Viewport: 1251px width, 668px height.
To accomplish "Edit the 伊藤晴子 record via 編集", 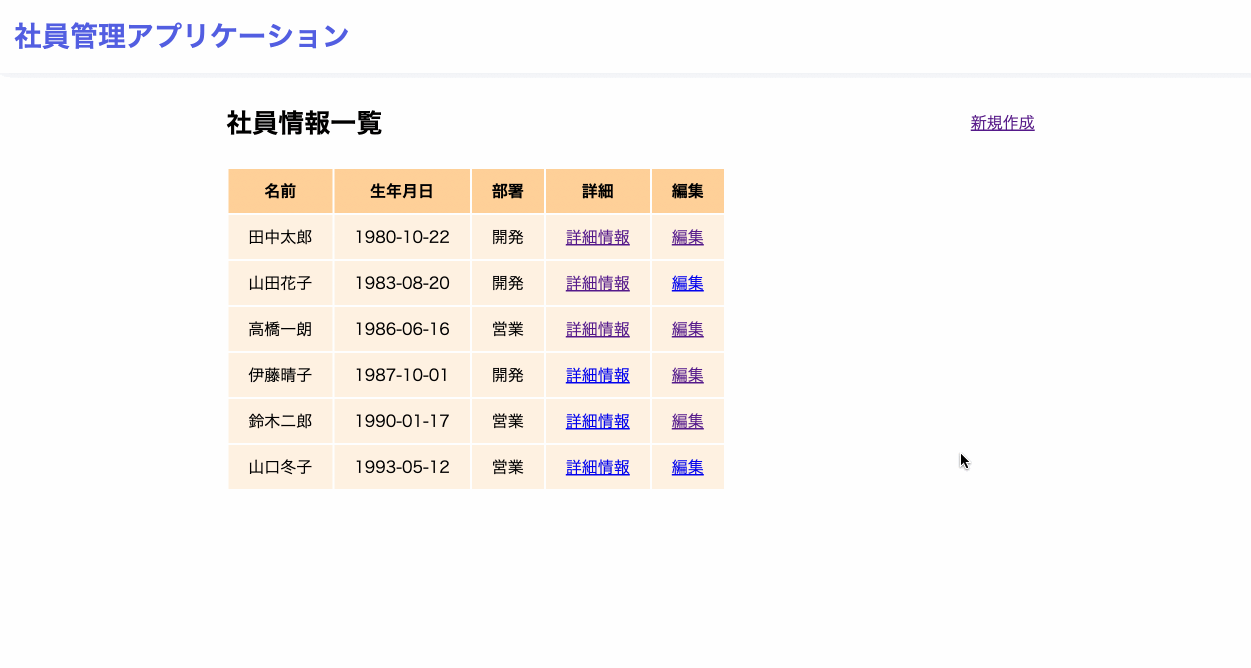I will (x=687, y=375).
